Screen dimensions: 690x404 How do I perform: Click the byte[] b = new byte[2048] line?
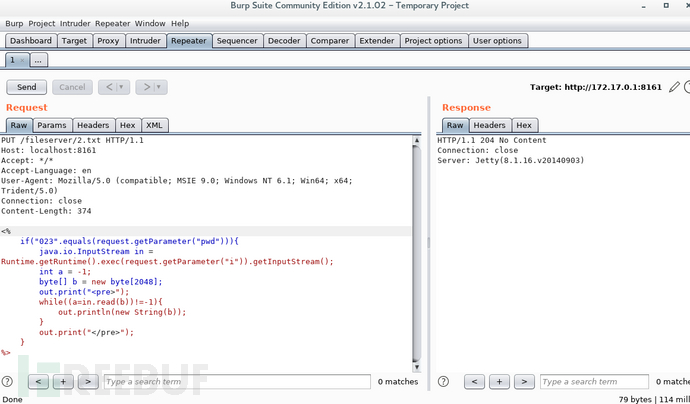click(x=101, y=282)
